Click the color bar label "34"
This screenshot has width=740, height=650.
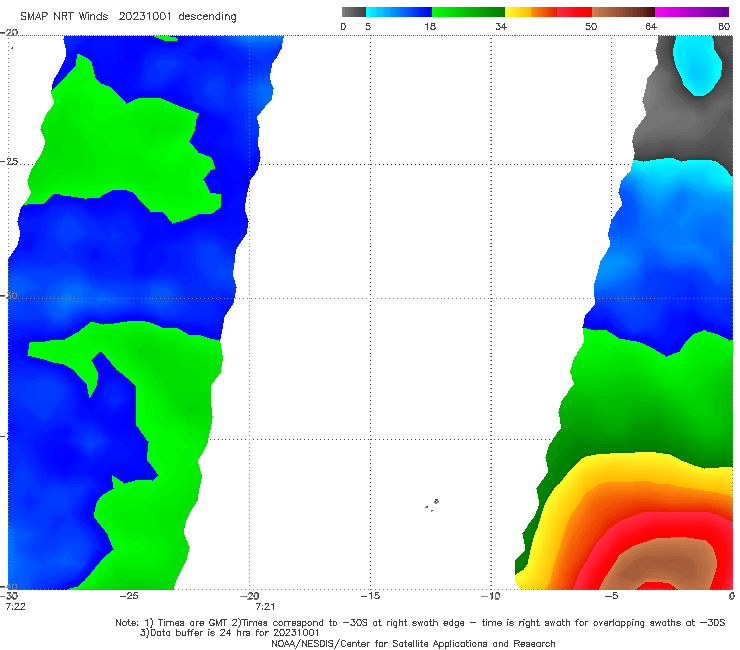501,26
